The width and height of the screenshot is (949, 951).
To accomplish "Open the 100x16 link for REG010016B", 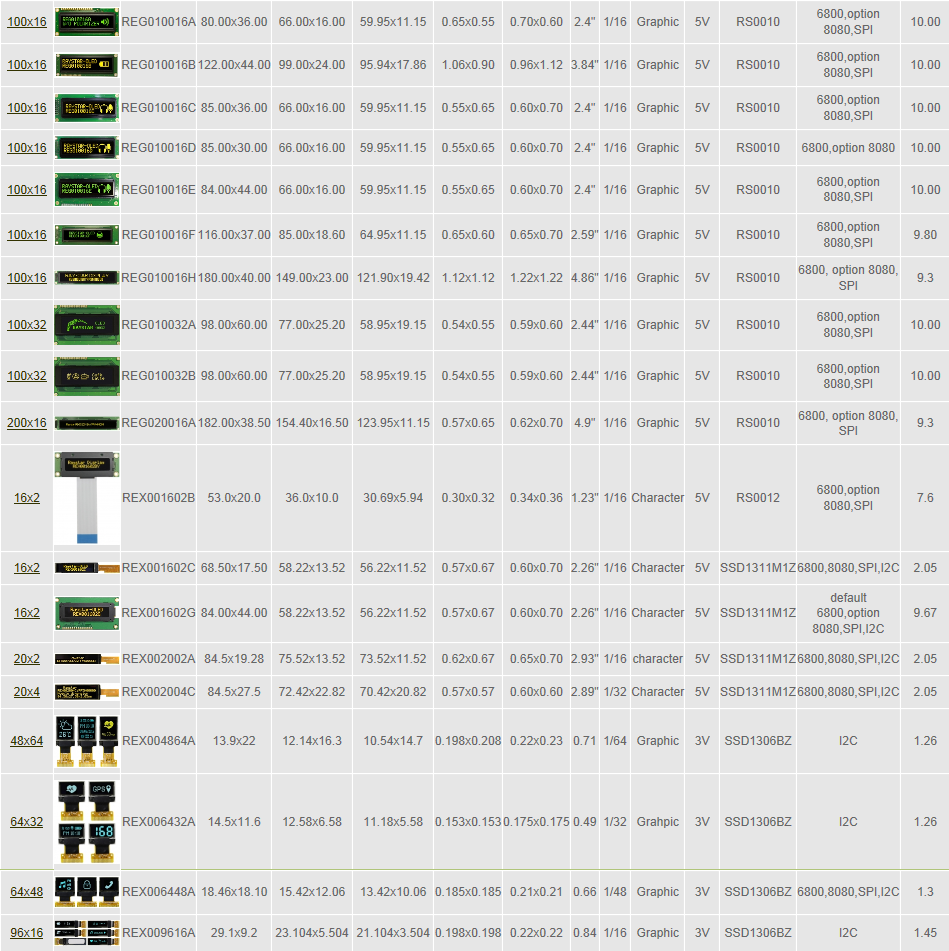I will [27, 65].
